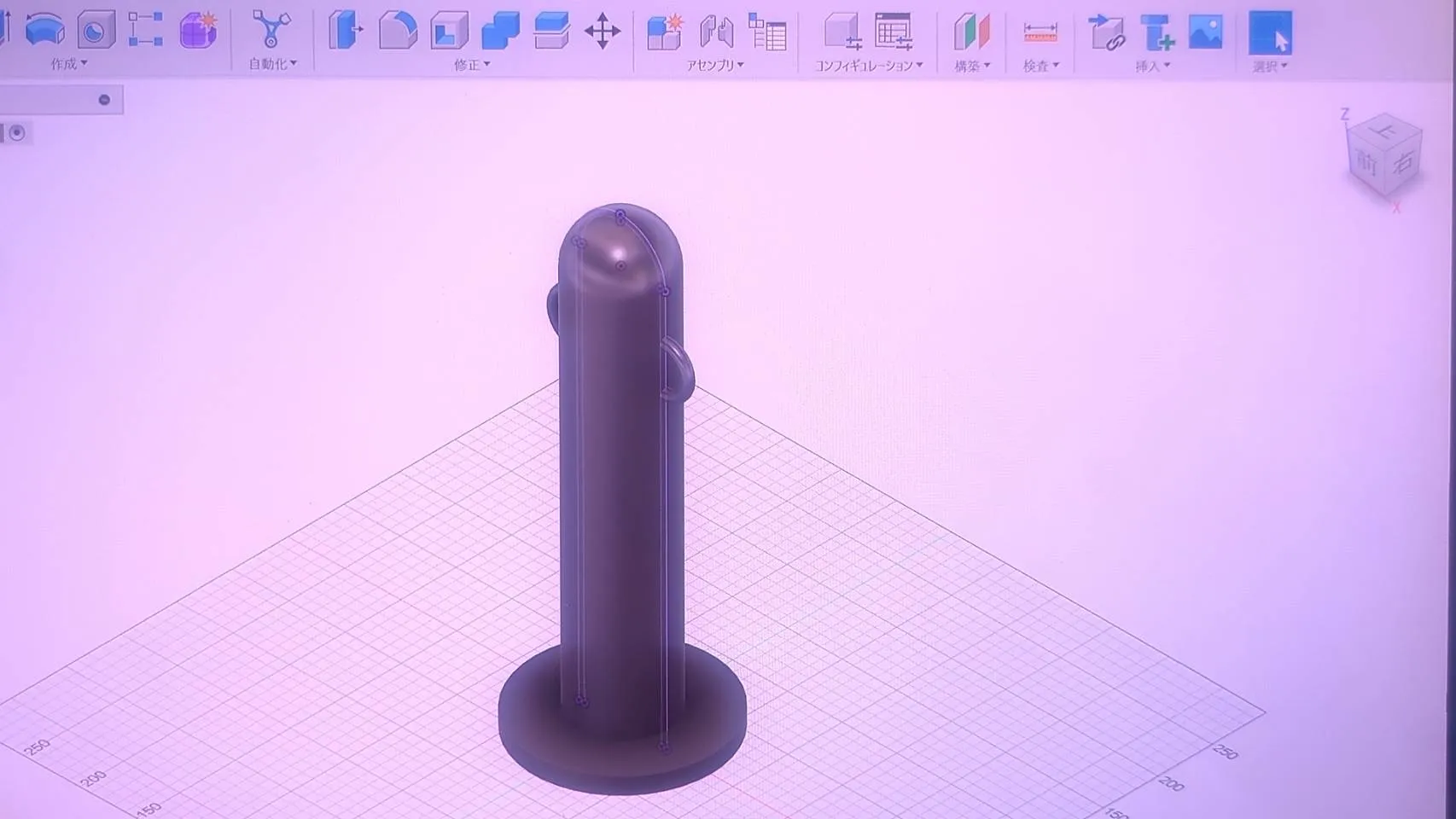Viewport: 1456px width, 819px height.
Task: Choose the Combine tool icon
Action: [501, 31]
